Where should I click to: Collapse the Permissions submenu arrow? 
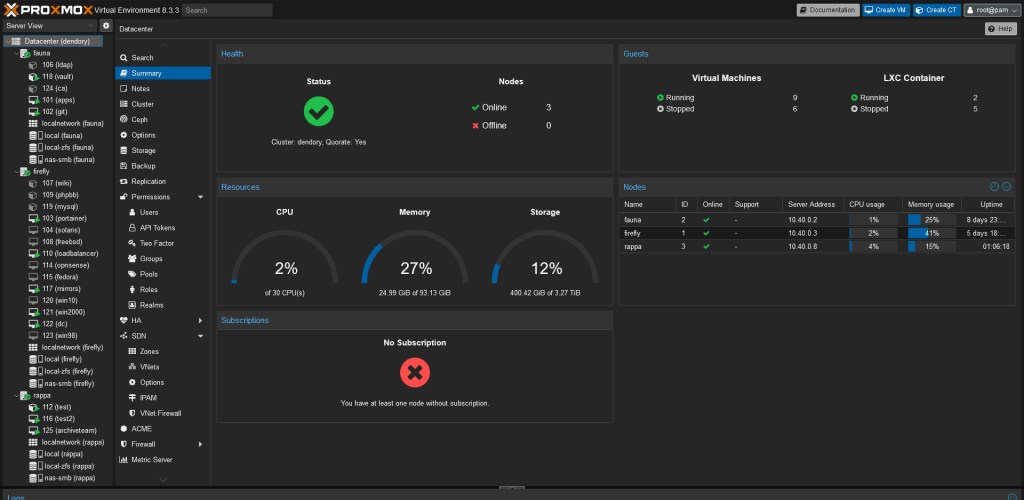click(200, 196)
